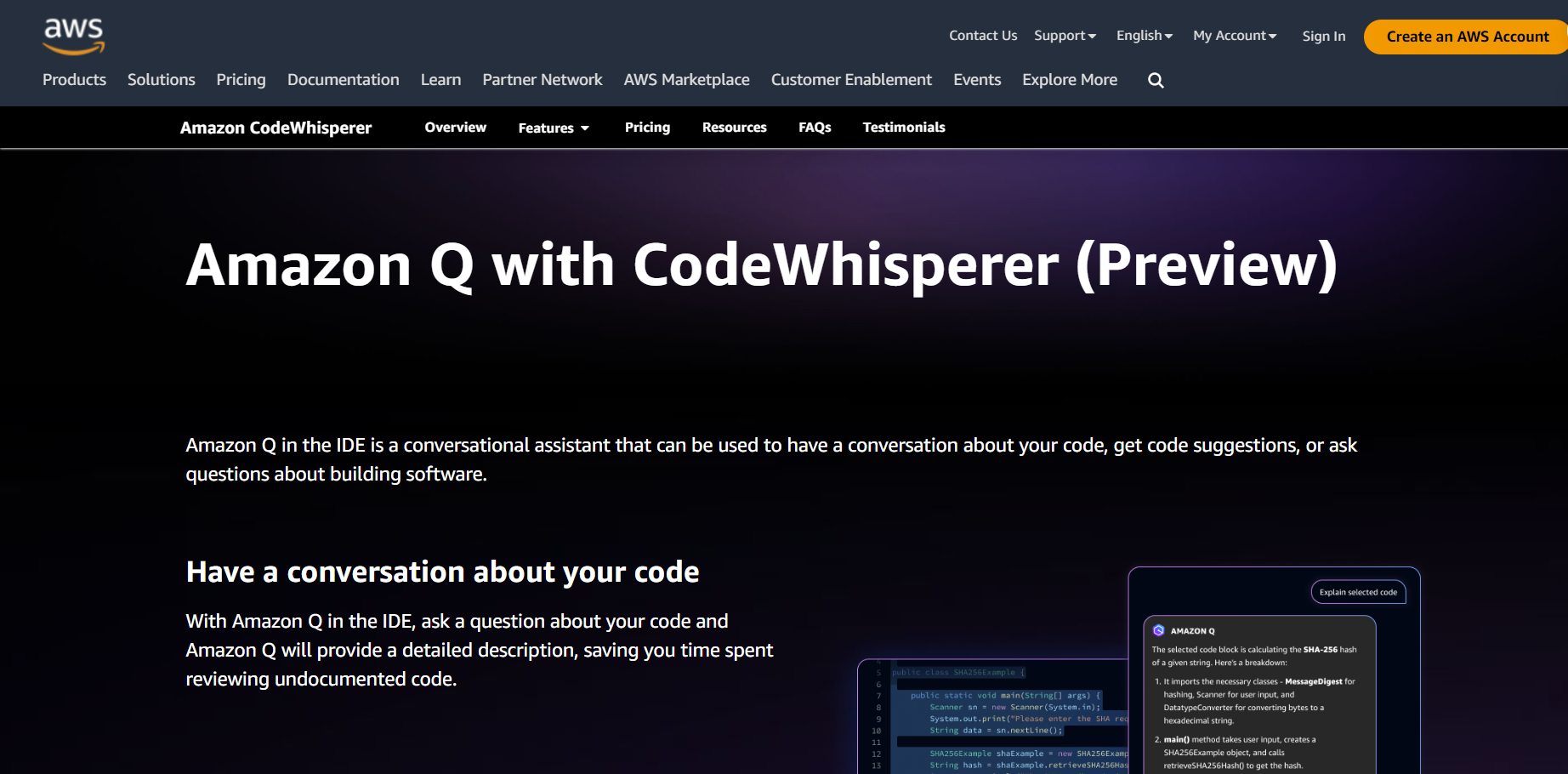The height and width of the screenshot is (774, 1568).
Task: Open the FAQs tab
Action: [x=815, y=128]
